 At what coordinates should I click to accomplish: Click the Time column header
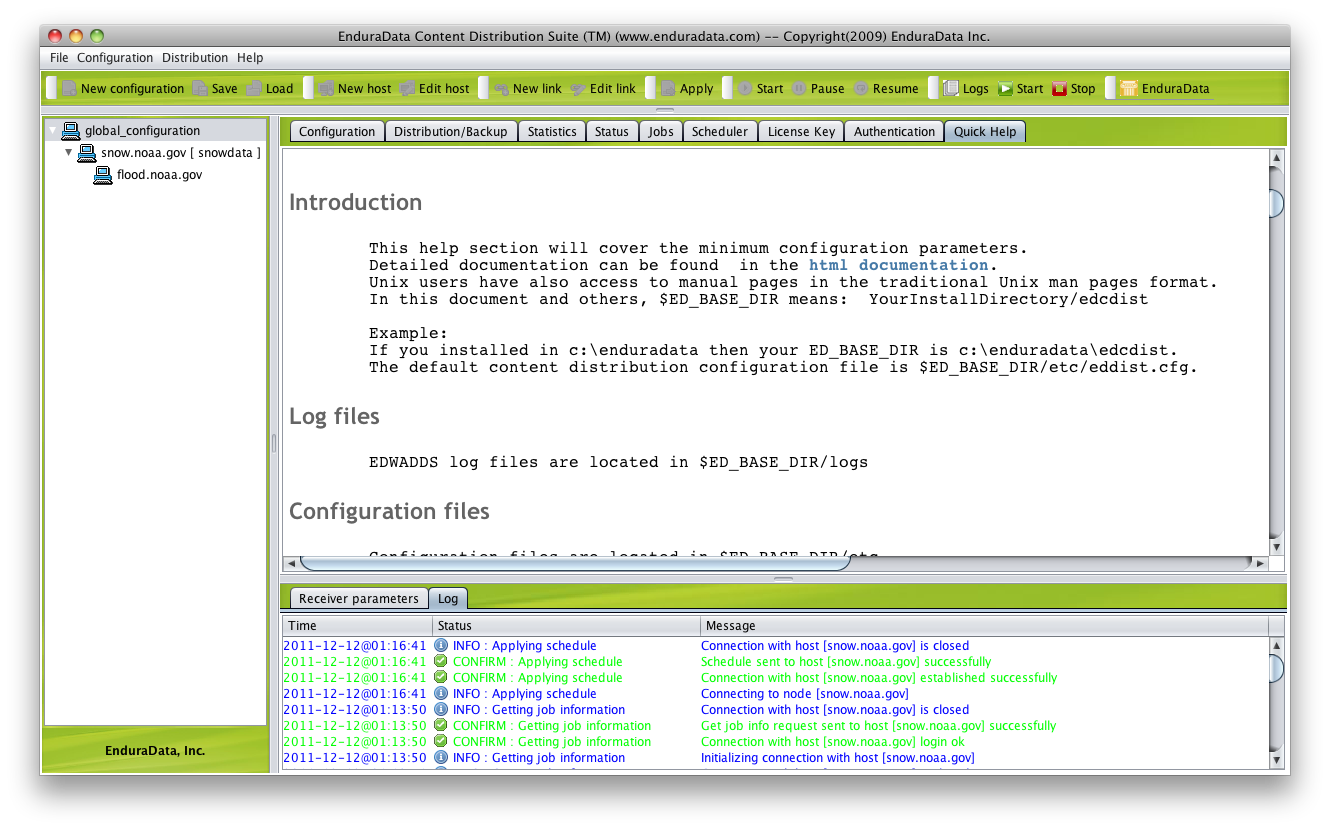pyautogui.click(x=357, y=626)
